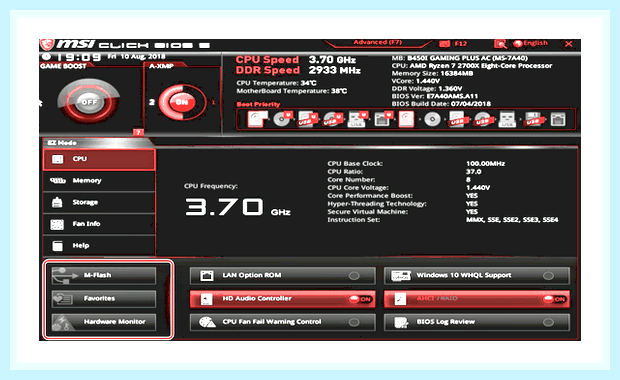The image size is (620, 380).
Task: Open the Memory tab
Action: 99,181
